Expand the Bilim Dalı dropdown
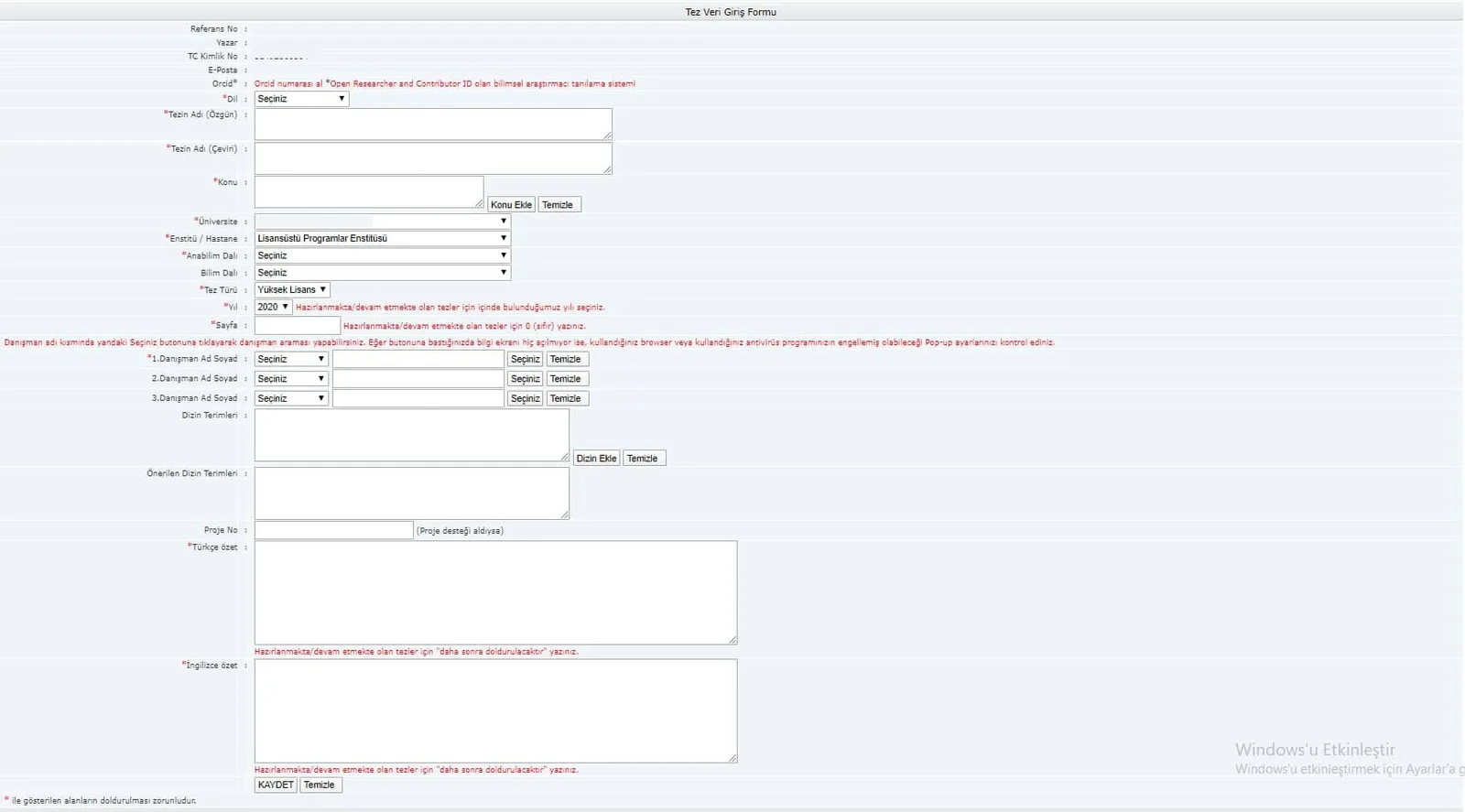 (383, 273)
